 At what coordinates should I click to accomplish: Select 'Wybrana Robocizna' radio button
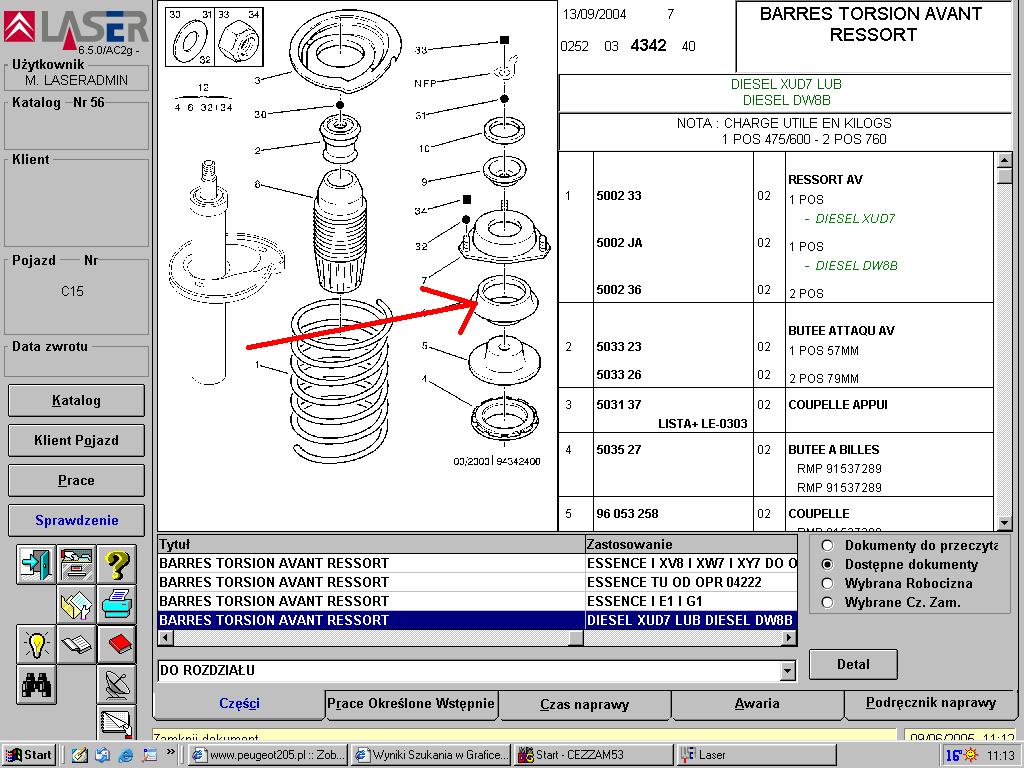click(x=827, y=583)
